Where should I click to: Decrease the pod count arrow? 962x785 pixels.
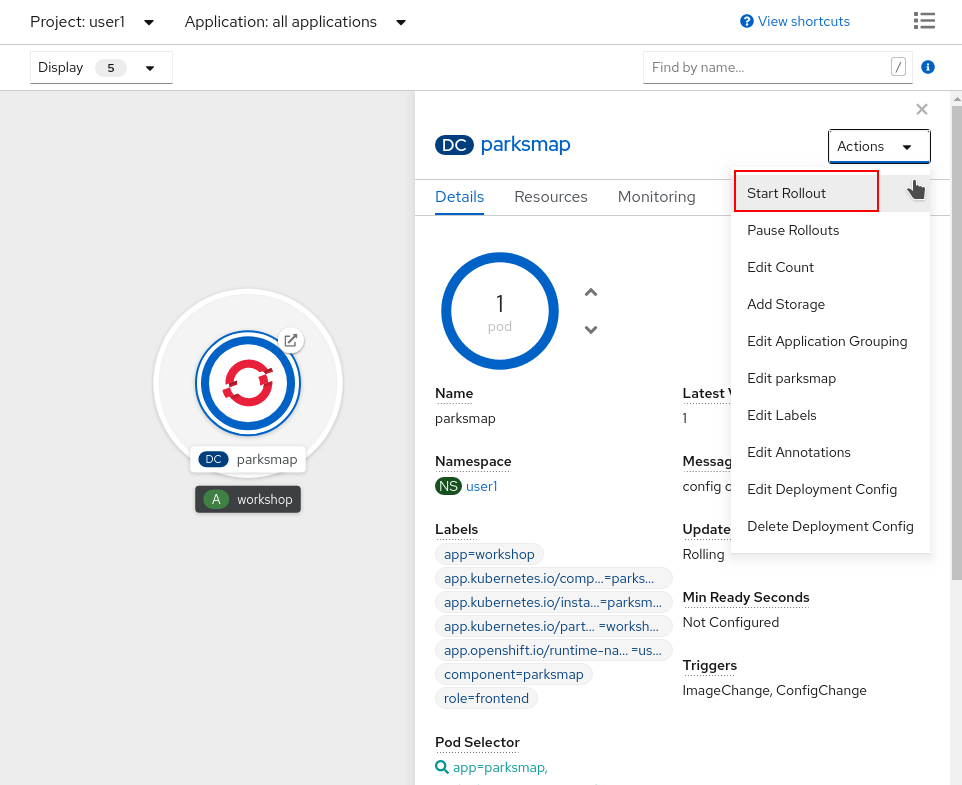tap(591, 329)
